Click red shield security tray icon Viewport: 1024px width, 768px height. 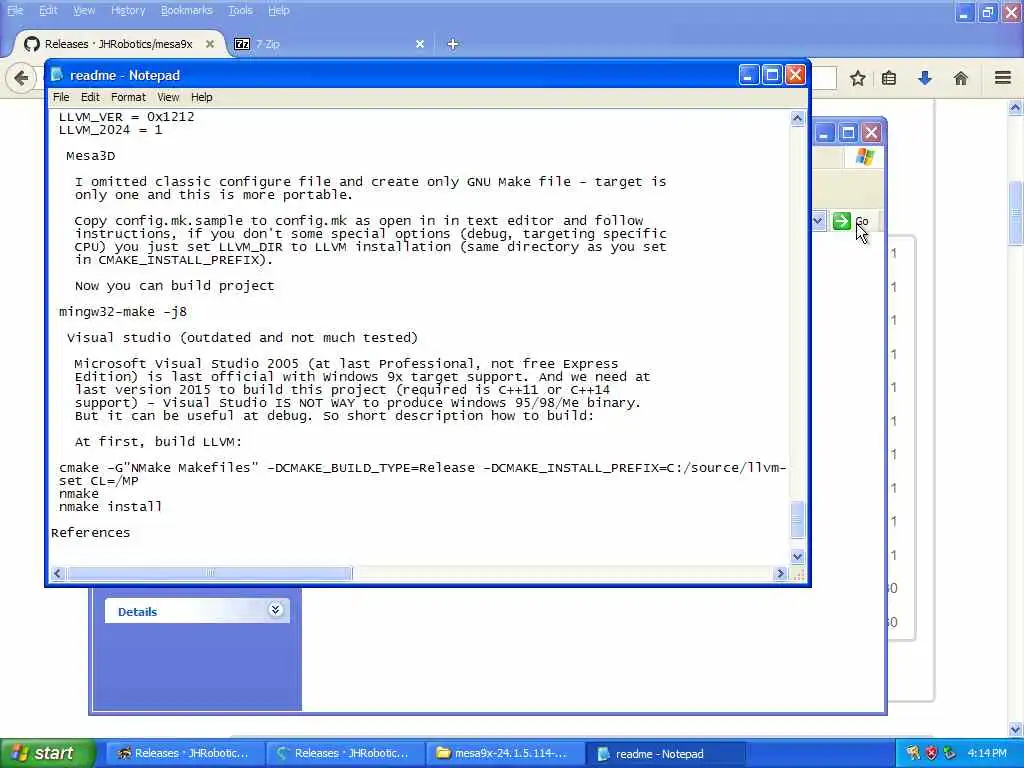[x=931, y=753]
